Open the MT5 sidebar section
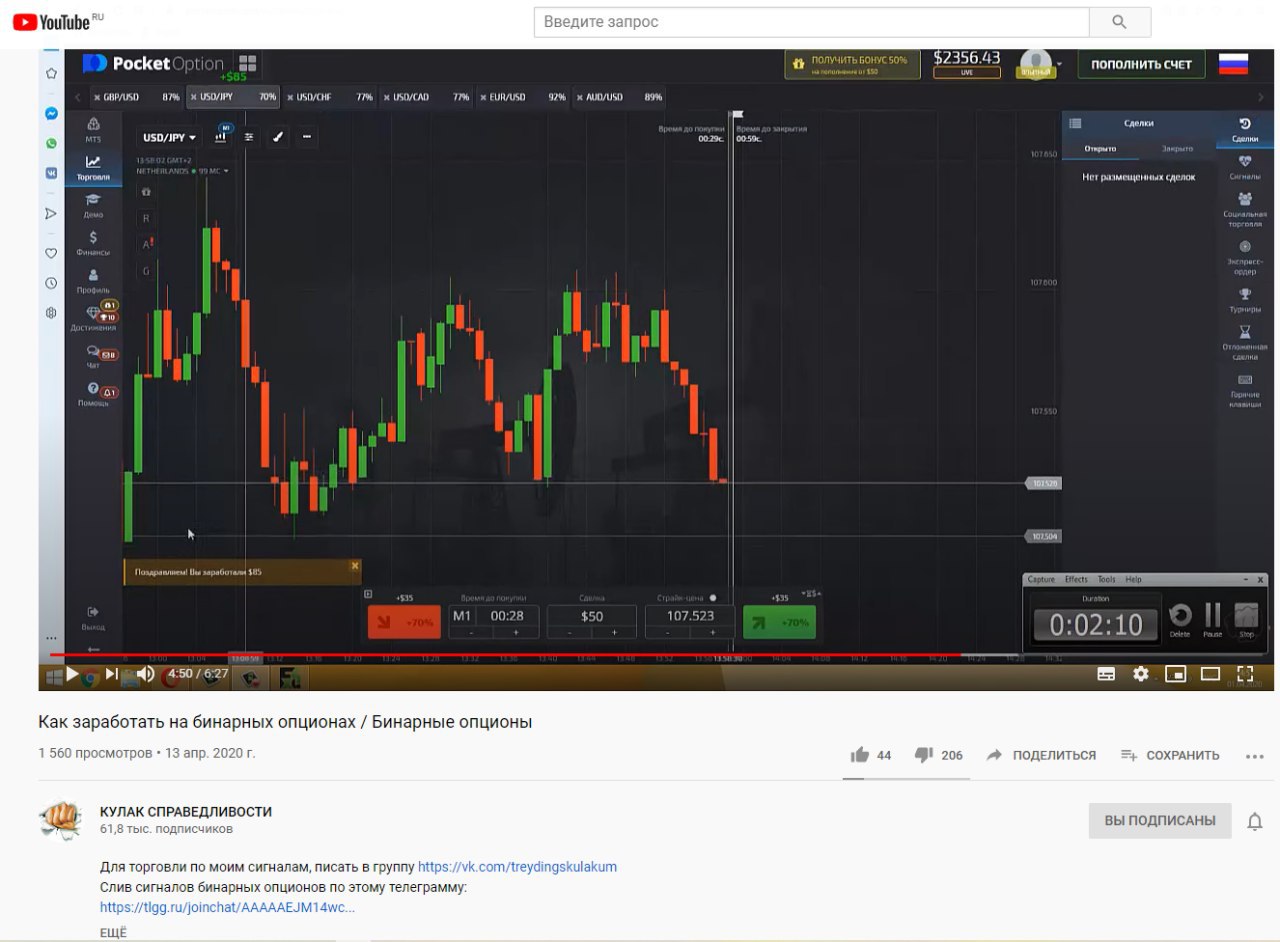This screenshot has width=1280, height=942. coord(93,130)
